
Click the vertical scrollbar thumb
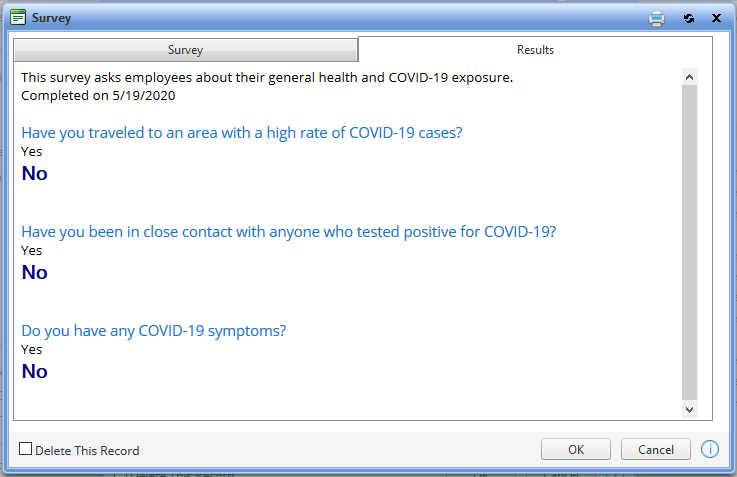point(689,243)
